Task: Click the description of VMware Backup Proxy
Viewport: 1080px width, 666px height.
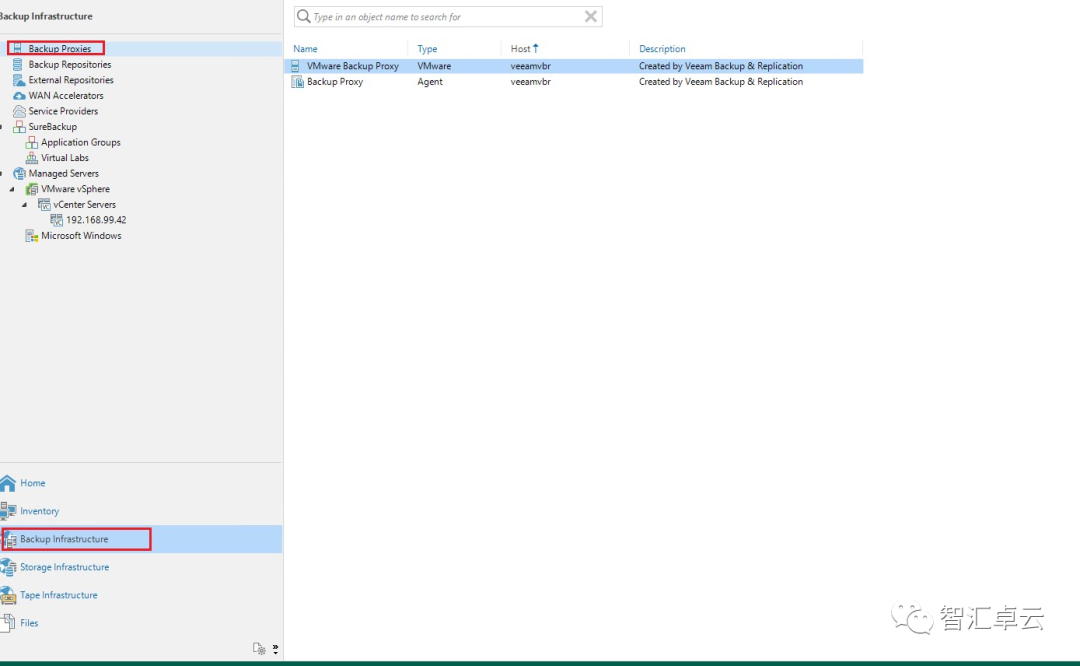Action: tap(720, 66)
